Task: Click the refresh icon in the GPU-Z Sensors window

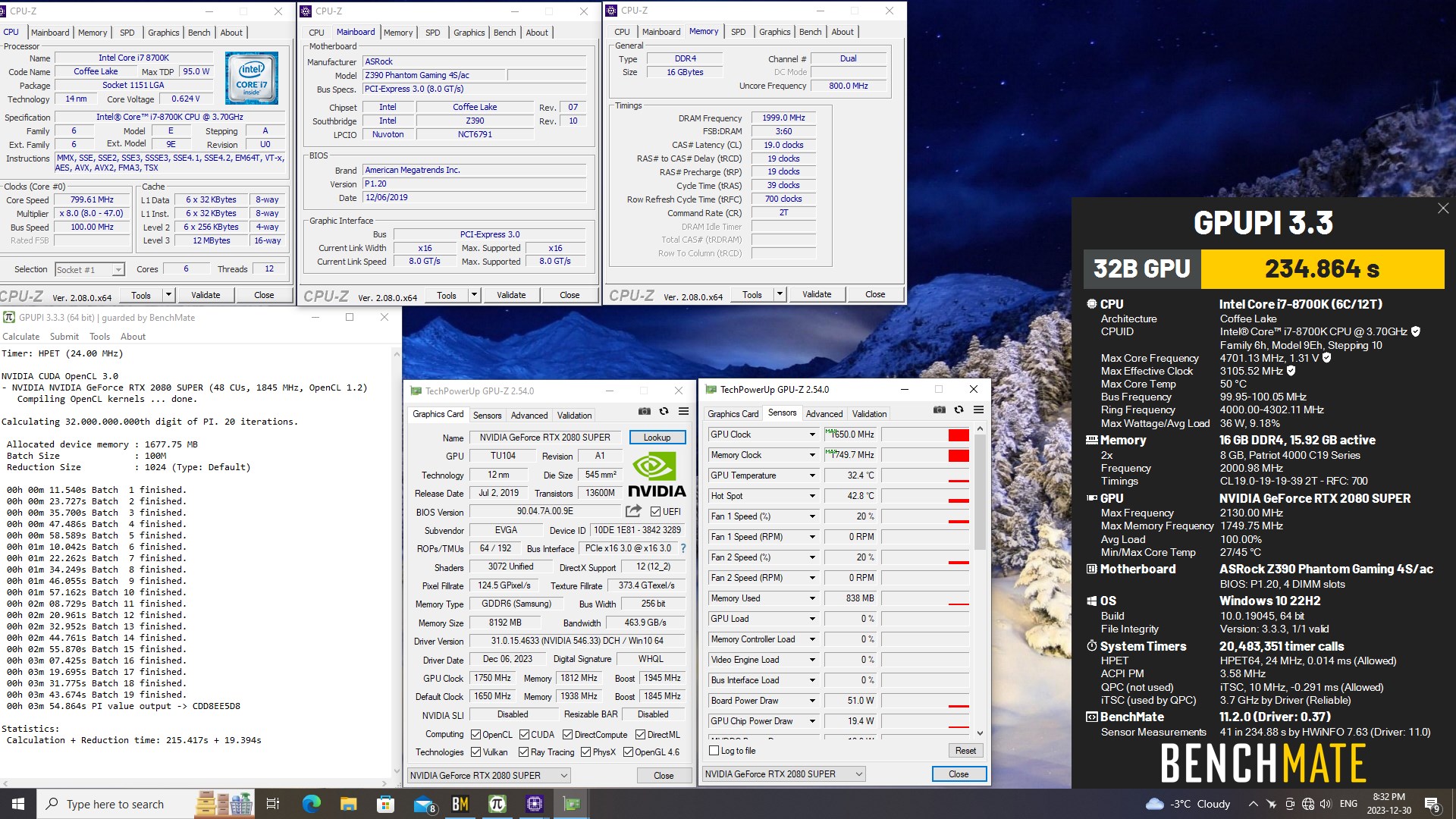Action: coord(959,409)
